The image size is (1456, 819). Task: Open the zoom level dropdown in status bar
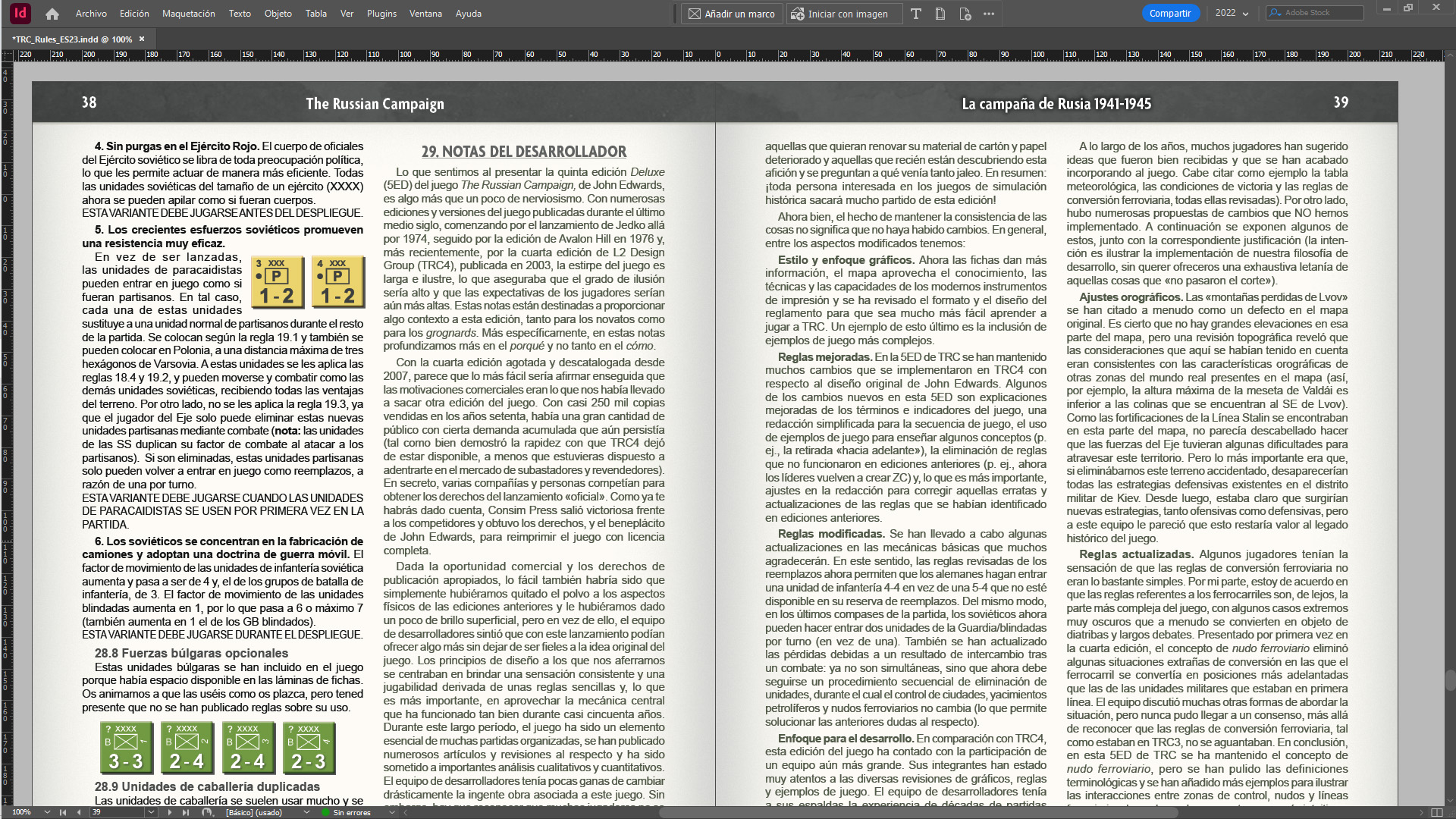click(47, 812)
